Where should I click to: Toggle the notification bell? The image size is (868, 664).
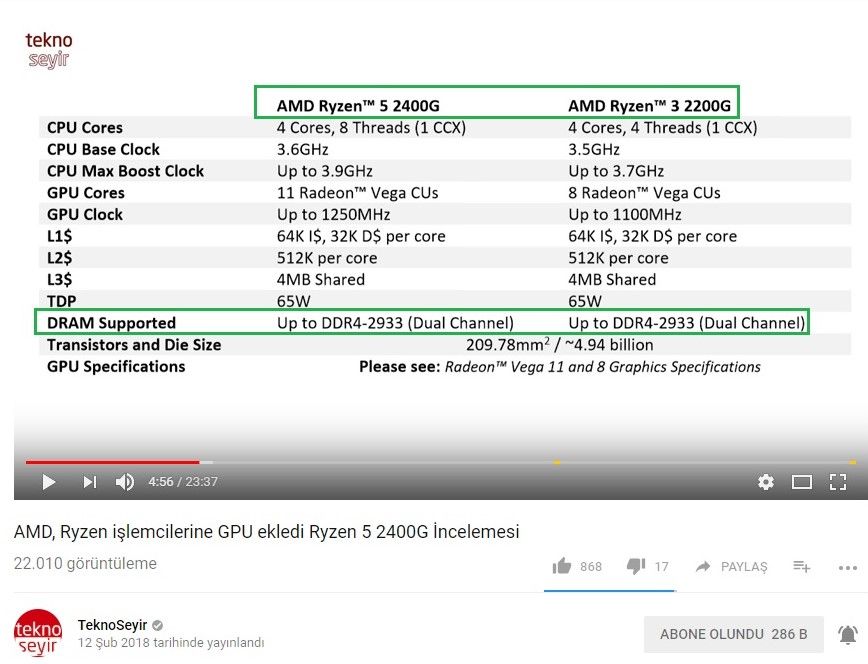pos(848,634)
